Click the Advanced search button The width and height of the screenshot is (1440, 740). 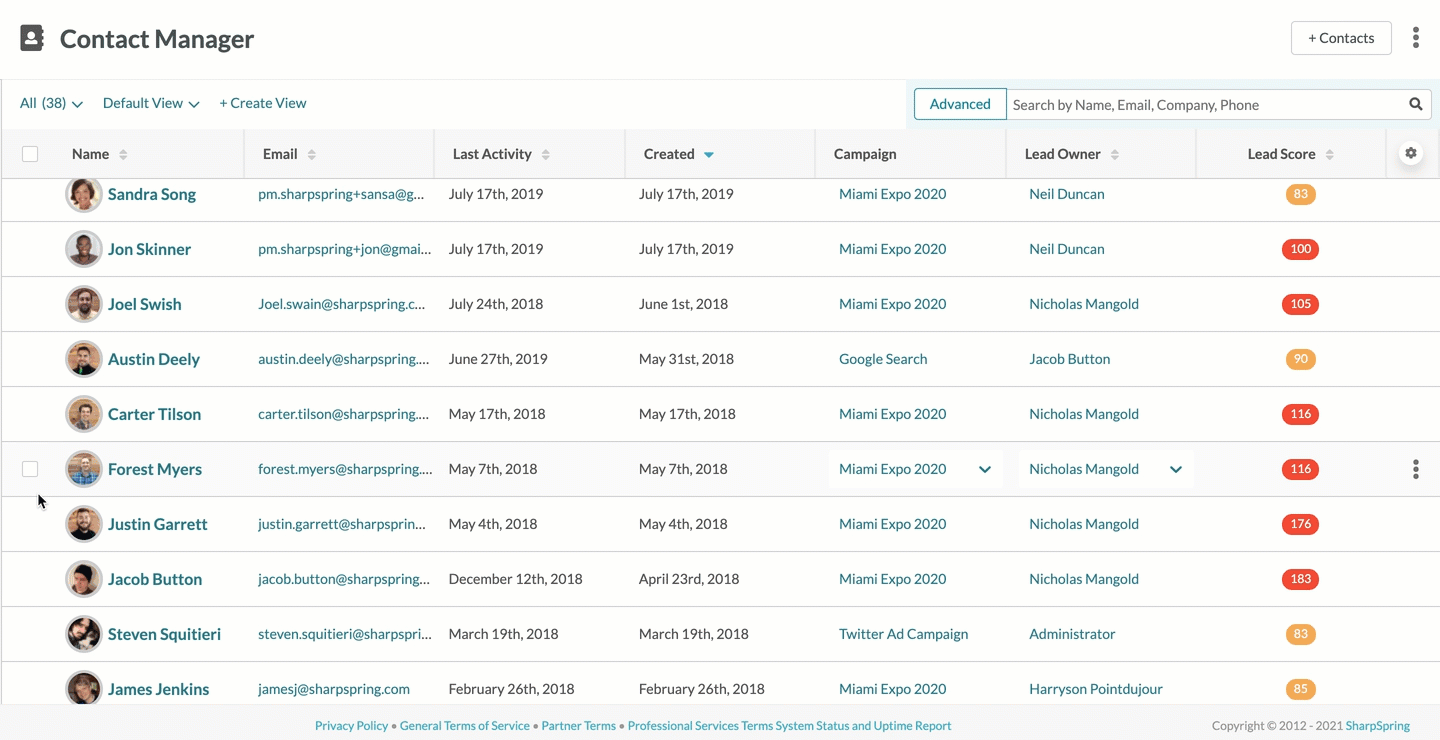click(x=960, y=104)
